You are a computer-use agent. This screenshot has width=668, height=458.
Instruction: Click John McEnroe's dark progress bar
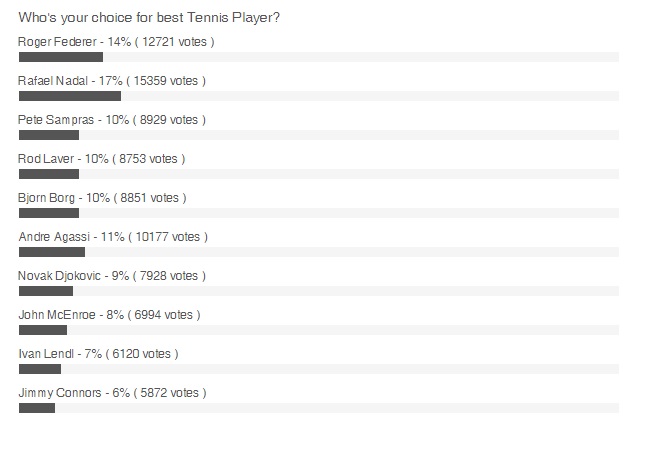[x=43, y=330]
